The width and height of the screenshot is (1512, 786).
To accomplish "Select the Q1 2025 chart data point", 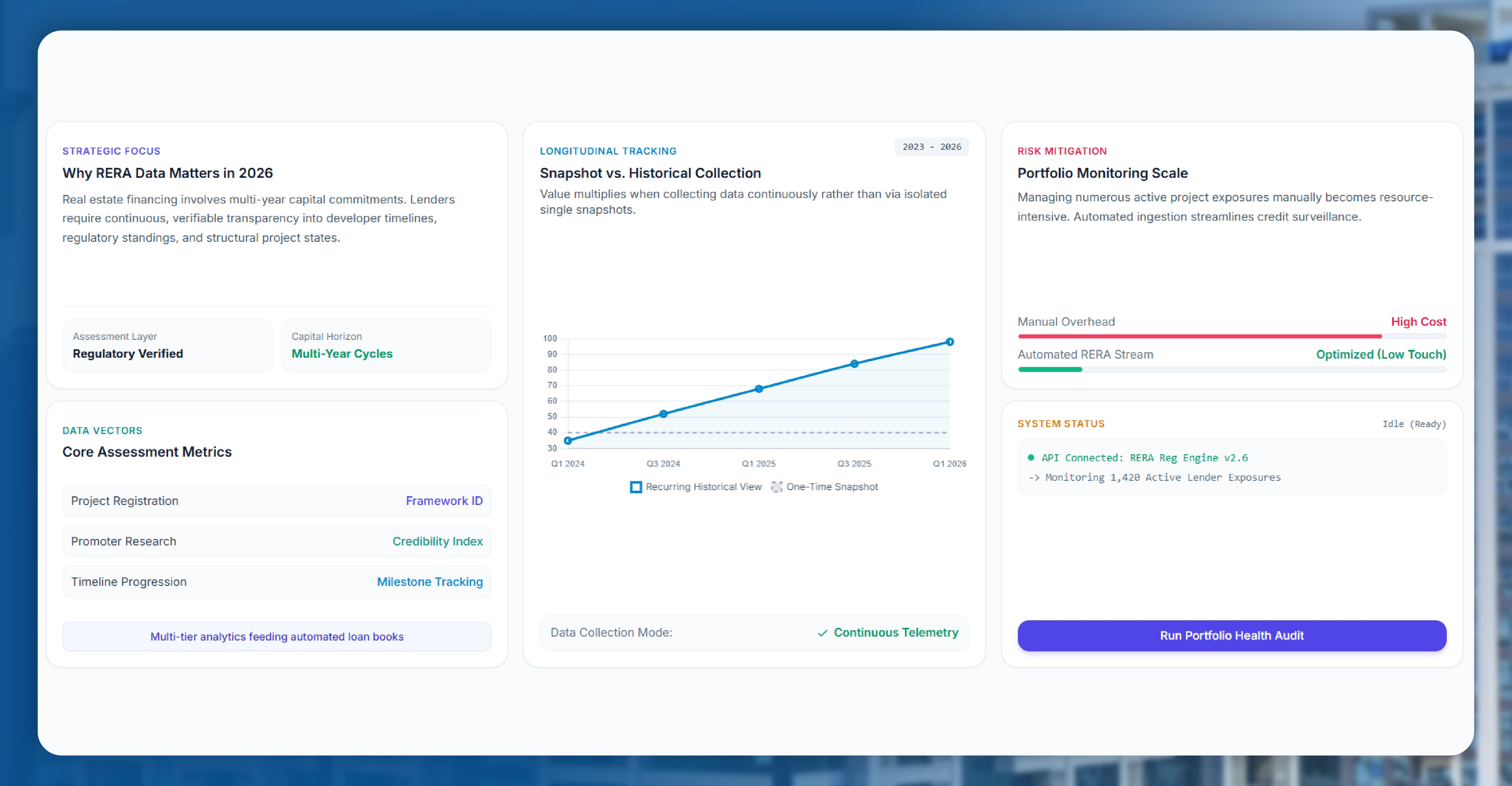I will click(759, 388).
